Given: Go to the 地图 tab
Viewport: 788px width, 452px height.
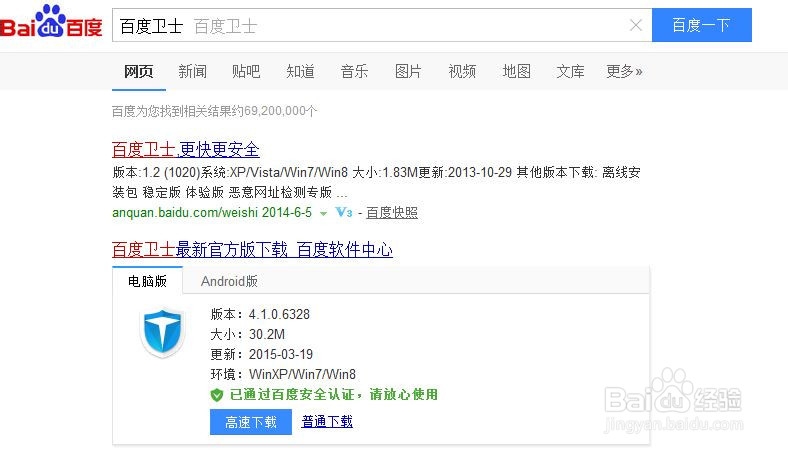Looking at the screenshot, I should 517,71.
